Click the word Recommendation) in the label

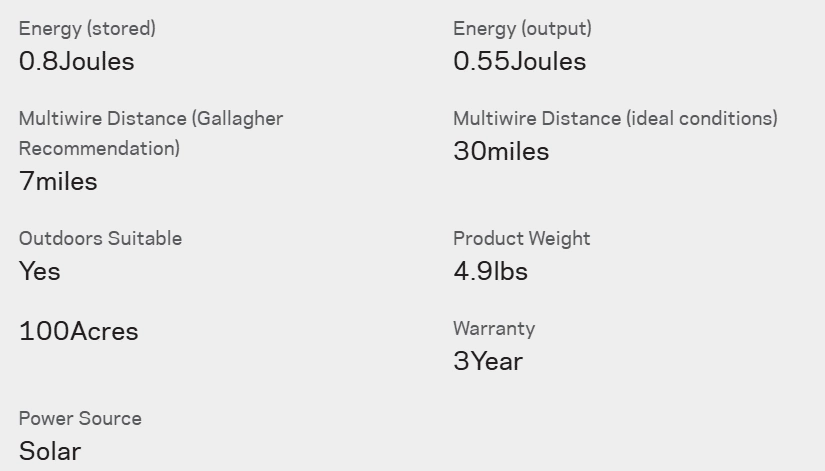tap(99, 148)
